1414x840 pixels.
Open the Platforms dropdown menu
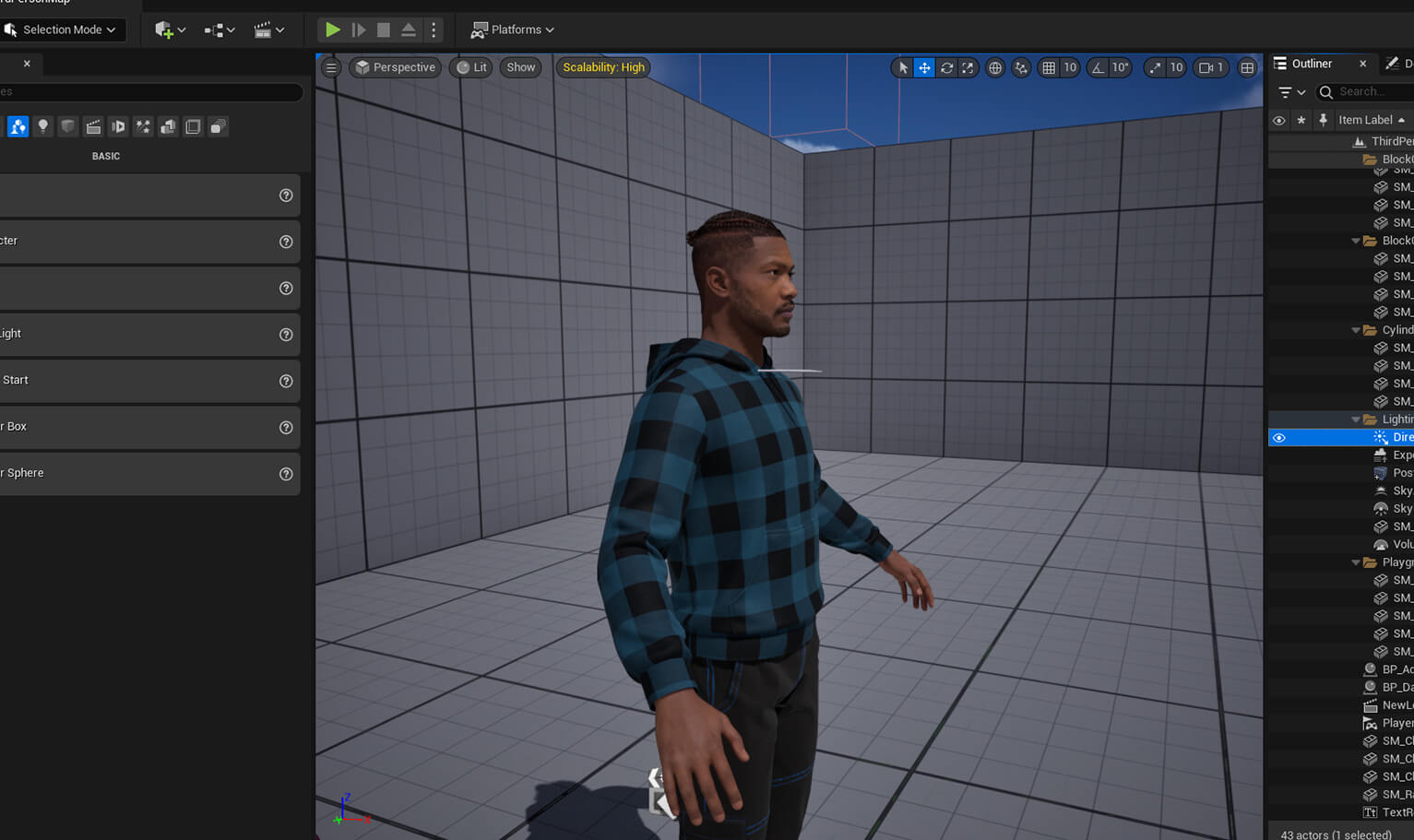point(513,30)
